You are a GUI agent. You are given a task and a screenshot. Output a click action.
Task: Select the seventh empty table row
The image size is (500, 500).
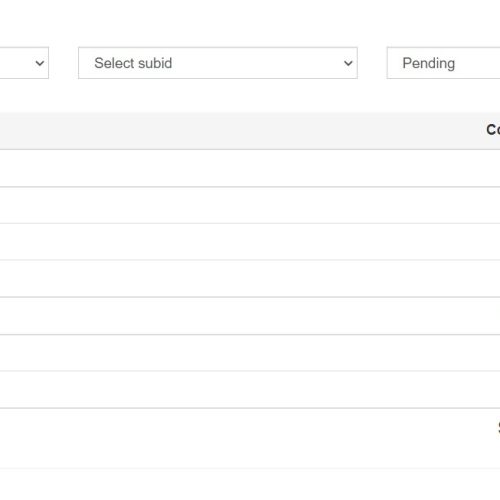[250, 389]
